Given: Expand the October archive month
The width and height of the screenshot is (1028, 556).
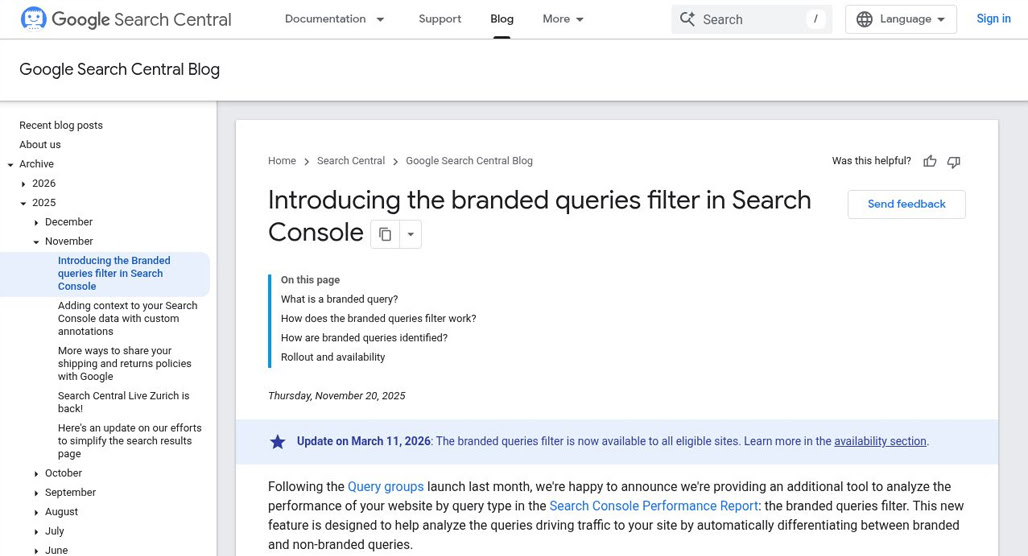Looking at the screenshot, I should [37, 473].
